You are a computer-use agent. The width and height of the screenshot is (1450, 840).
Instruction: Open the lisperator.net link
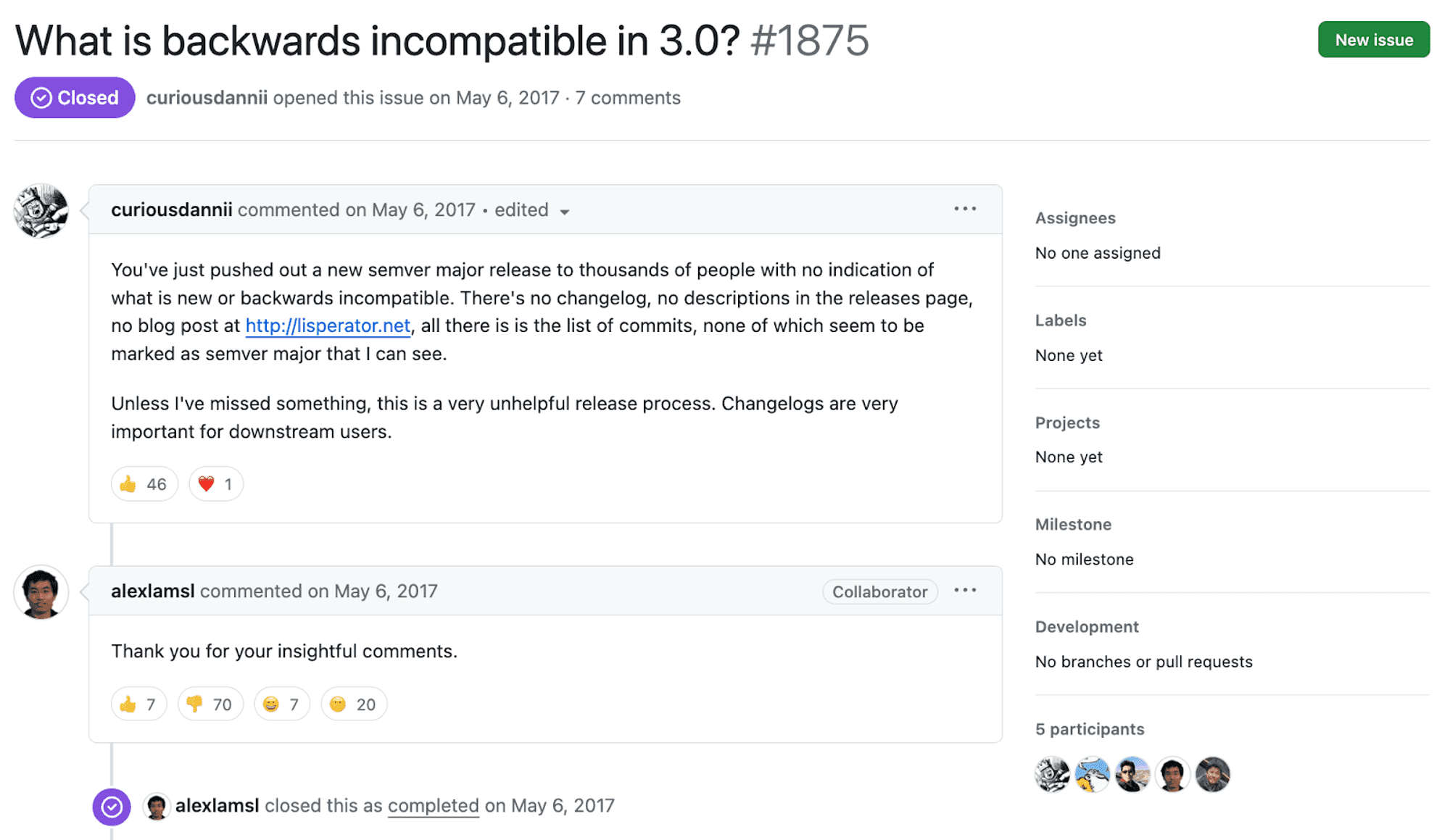tap(328, 326)
